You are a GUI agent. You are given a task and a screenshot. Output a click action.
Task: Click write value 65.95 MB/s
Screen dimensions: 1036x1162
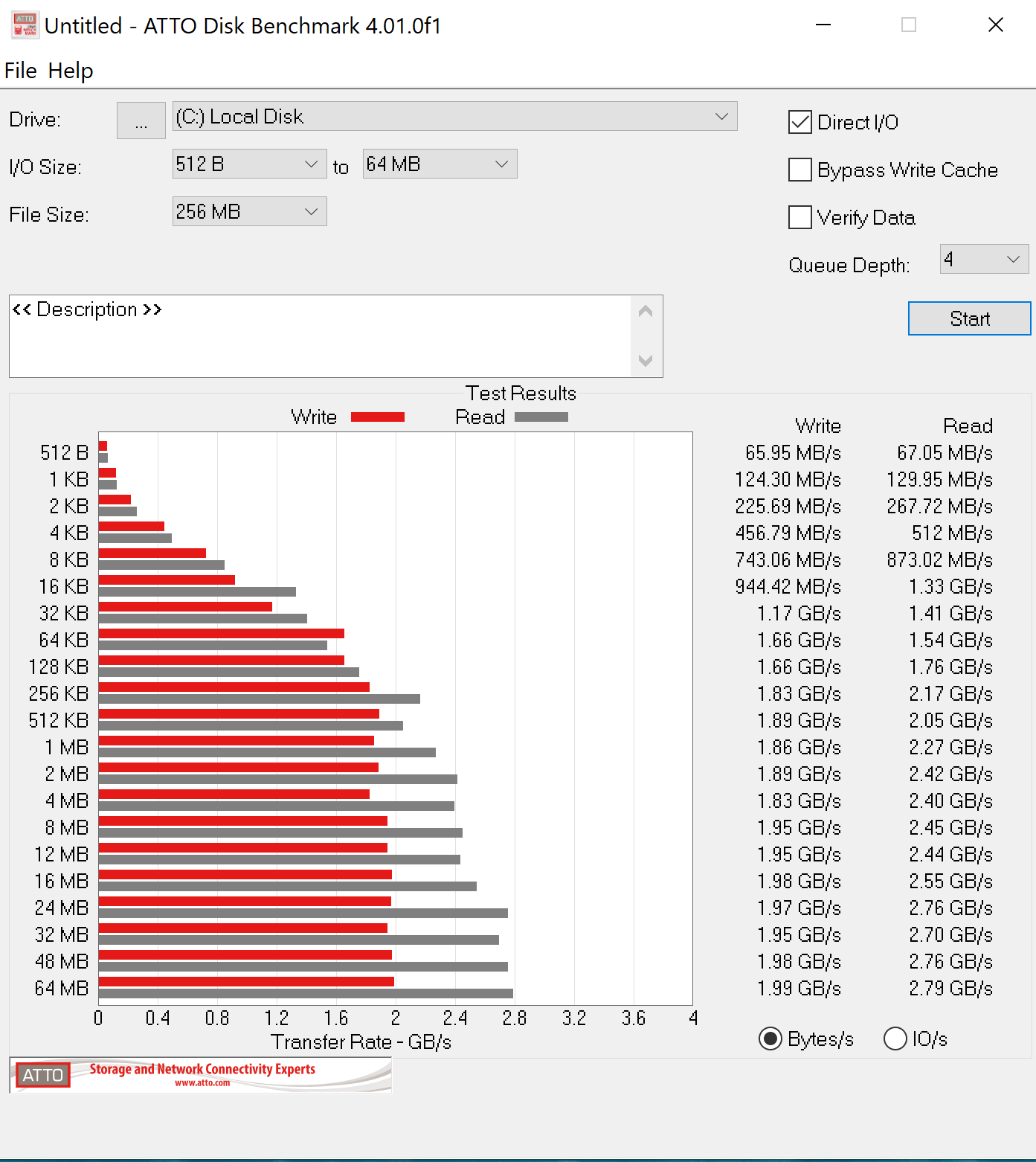tap(793, 453)
